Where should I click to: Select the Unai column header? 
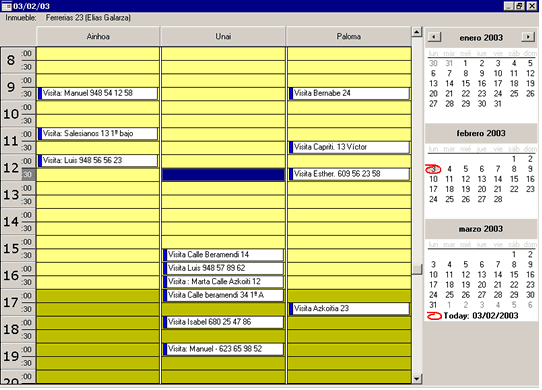pos(223,36)
